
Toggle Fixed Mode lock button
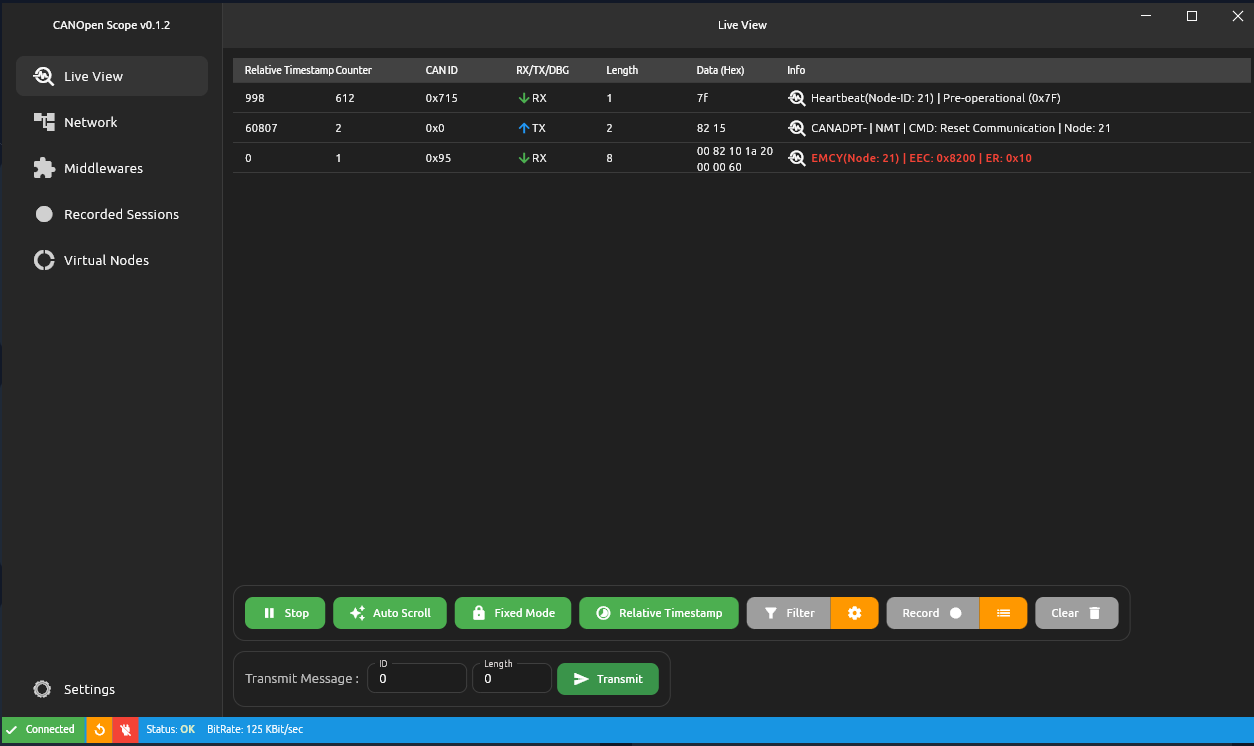[512, 612]
